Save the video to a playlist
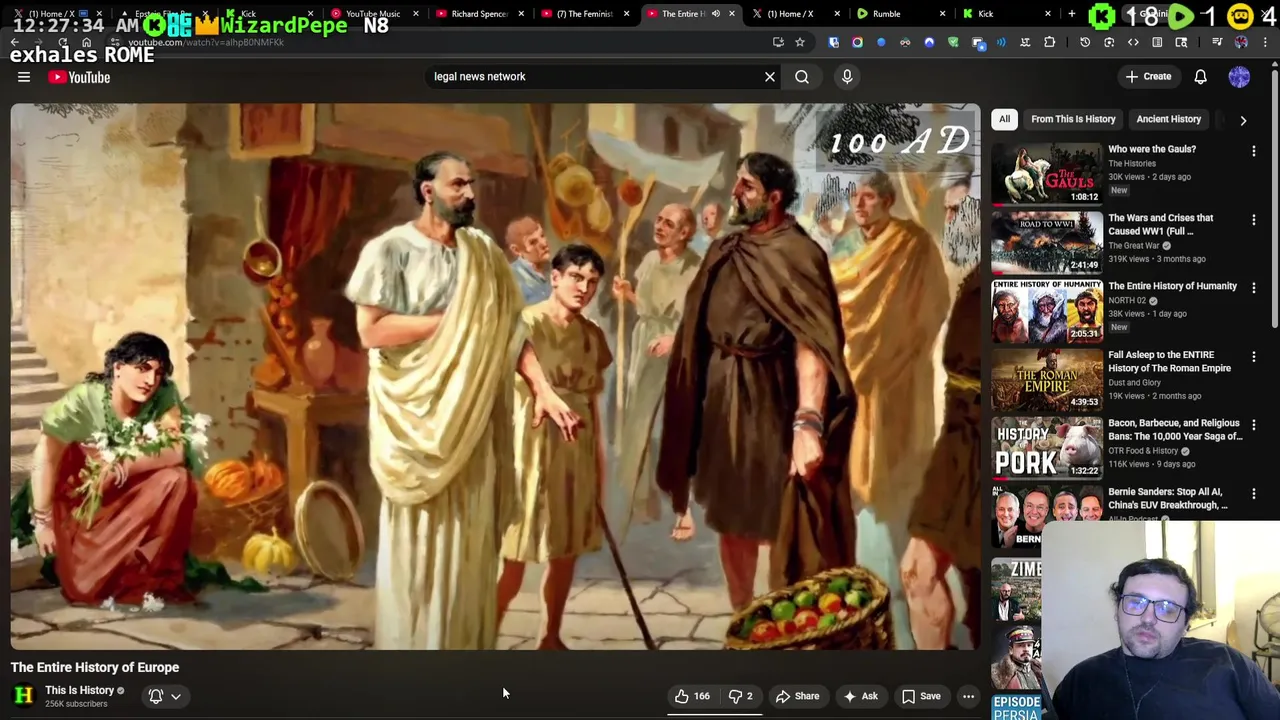The height and width of the screenshot is (720, 1280). [x=921, y=696]
